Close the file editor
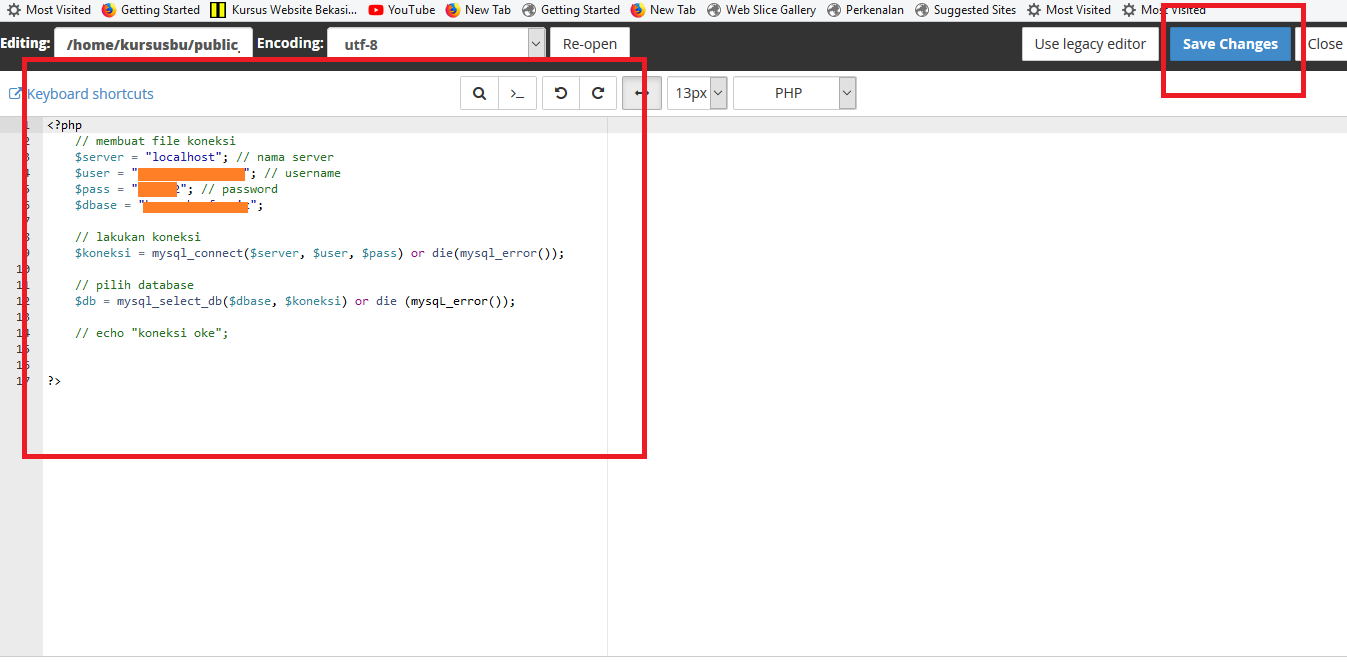The height and width of the screenshot is (665, 1347). click(1324, 44)
